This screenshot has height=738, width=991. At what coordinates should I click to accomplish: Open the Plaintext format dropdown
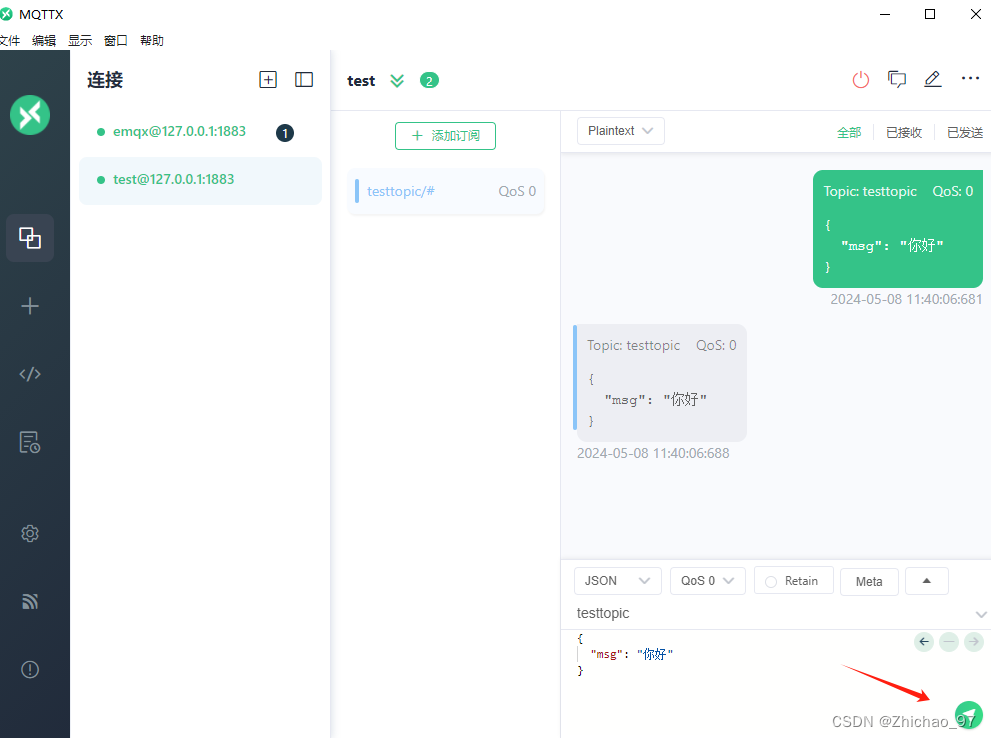pyautogui.click(x=620, y=131)
